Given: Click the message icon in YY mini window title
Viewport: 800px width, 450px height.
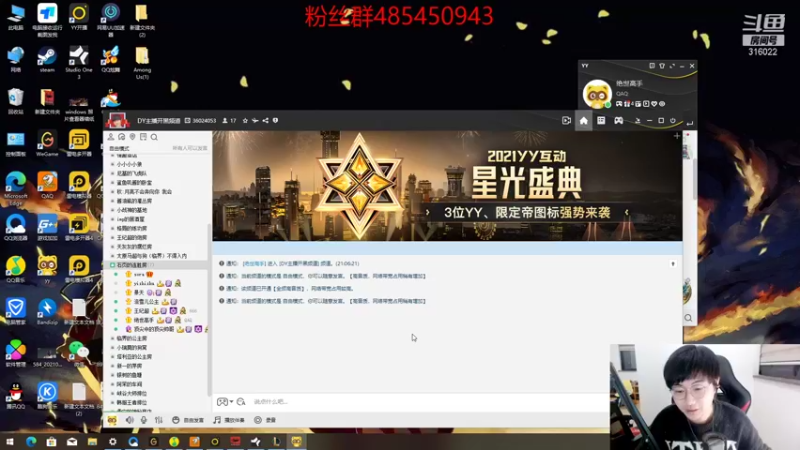Looking at the screenshot, I should [x=652, y=66].
